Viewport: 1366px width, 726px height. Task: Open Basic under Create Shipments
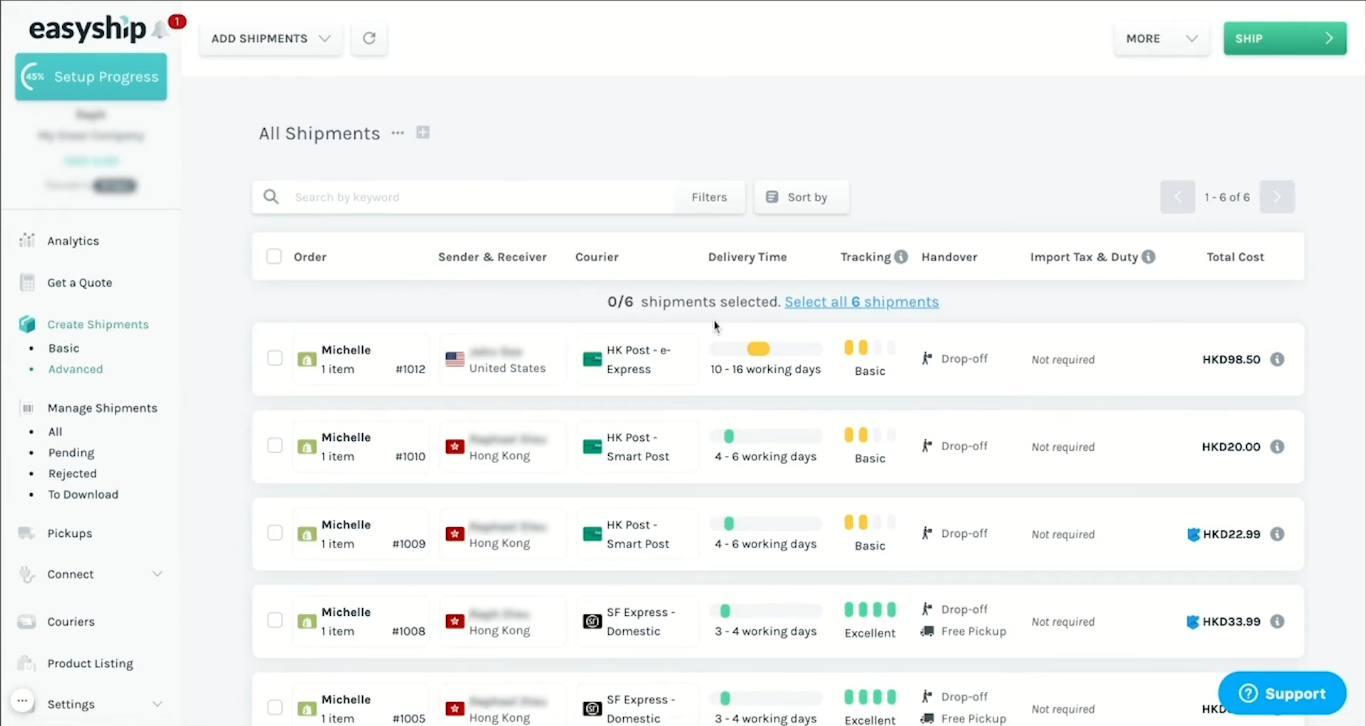coord(63,348)
